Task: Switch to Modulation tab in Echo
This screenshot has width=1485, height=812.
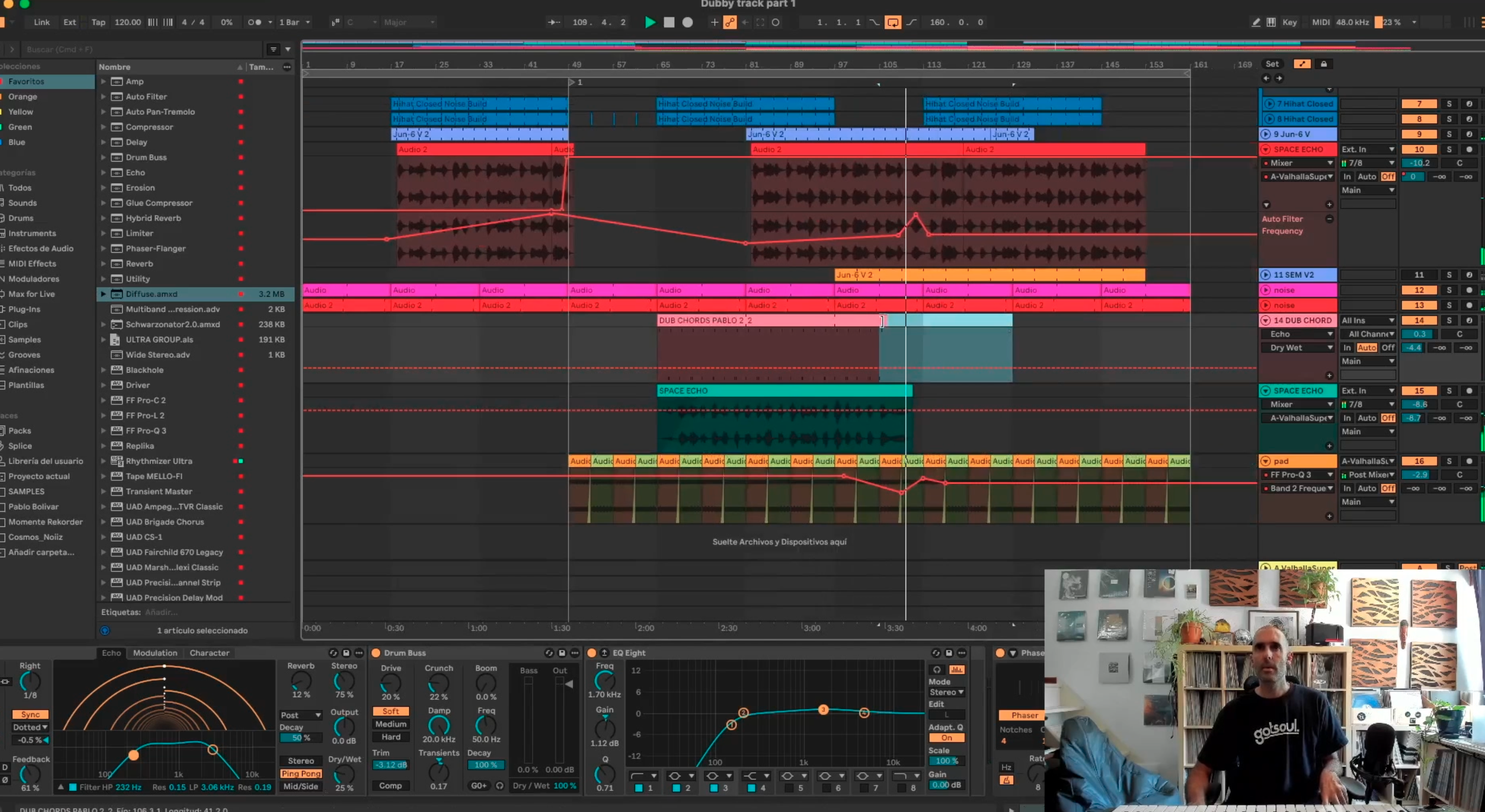Action: tap(155, 653)
